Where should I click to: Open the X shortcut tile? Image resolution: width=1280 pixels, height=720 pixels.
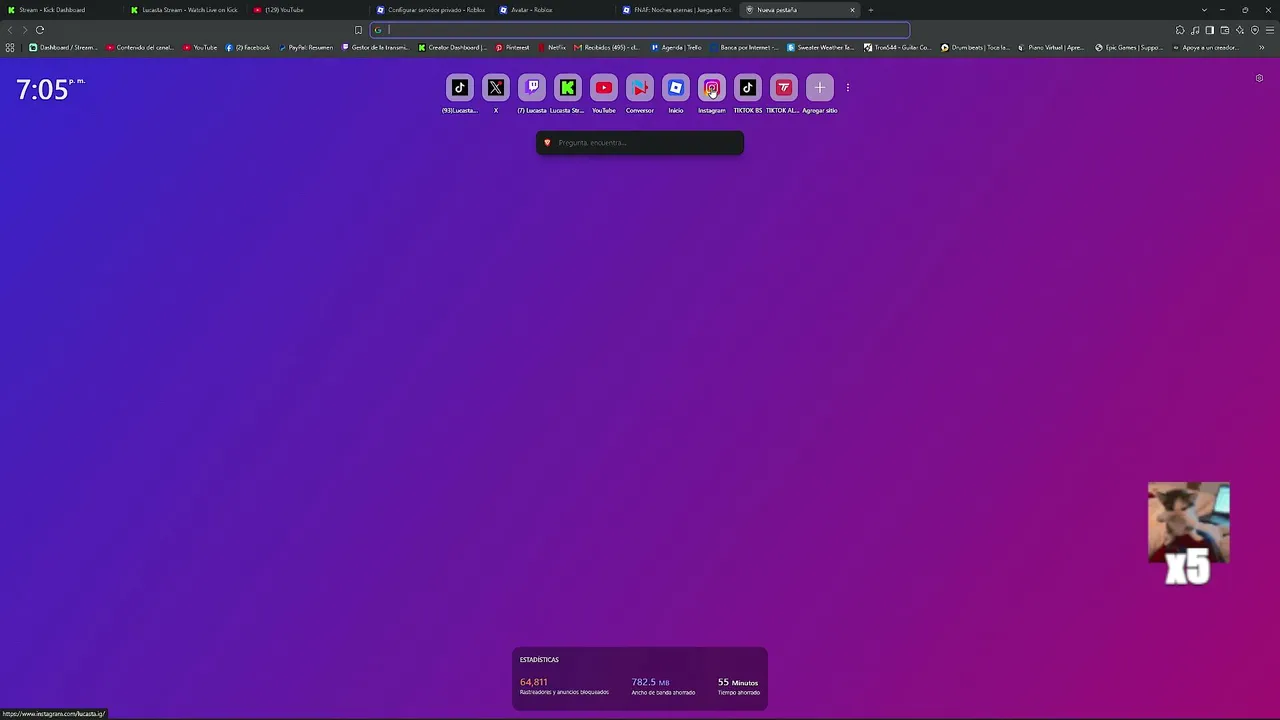(496, 88)
